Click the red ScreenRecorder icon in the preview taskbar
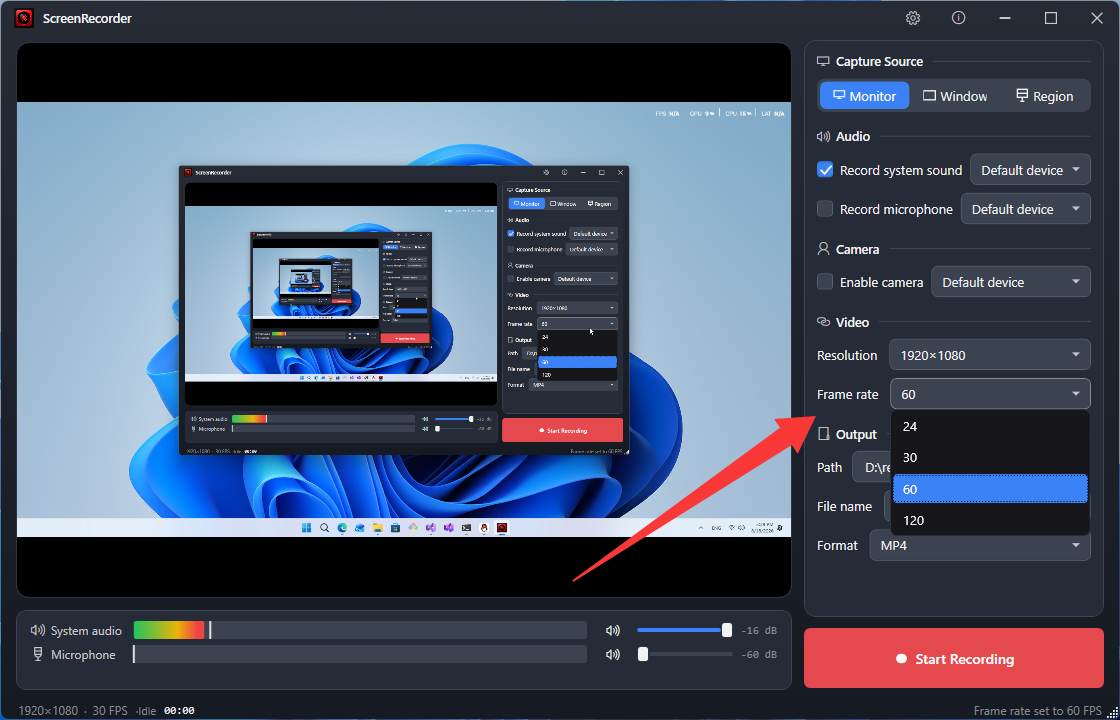Viewport: 1120px width, 720px height. click(x=502, y=528)
